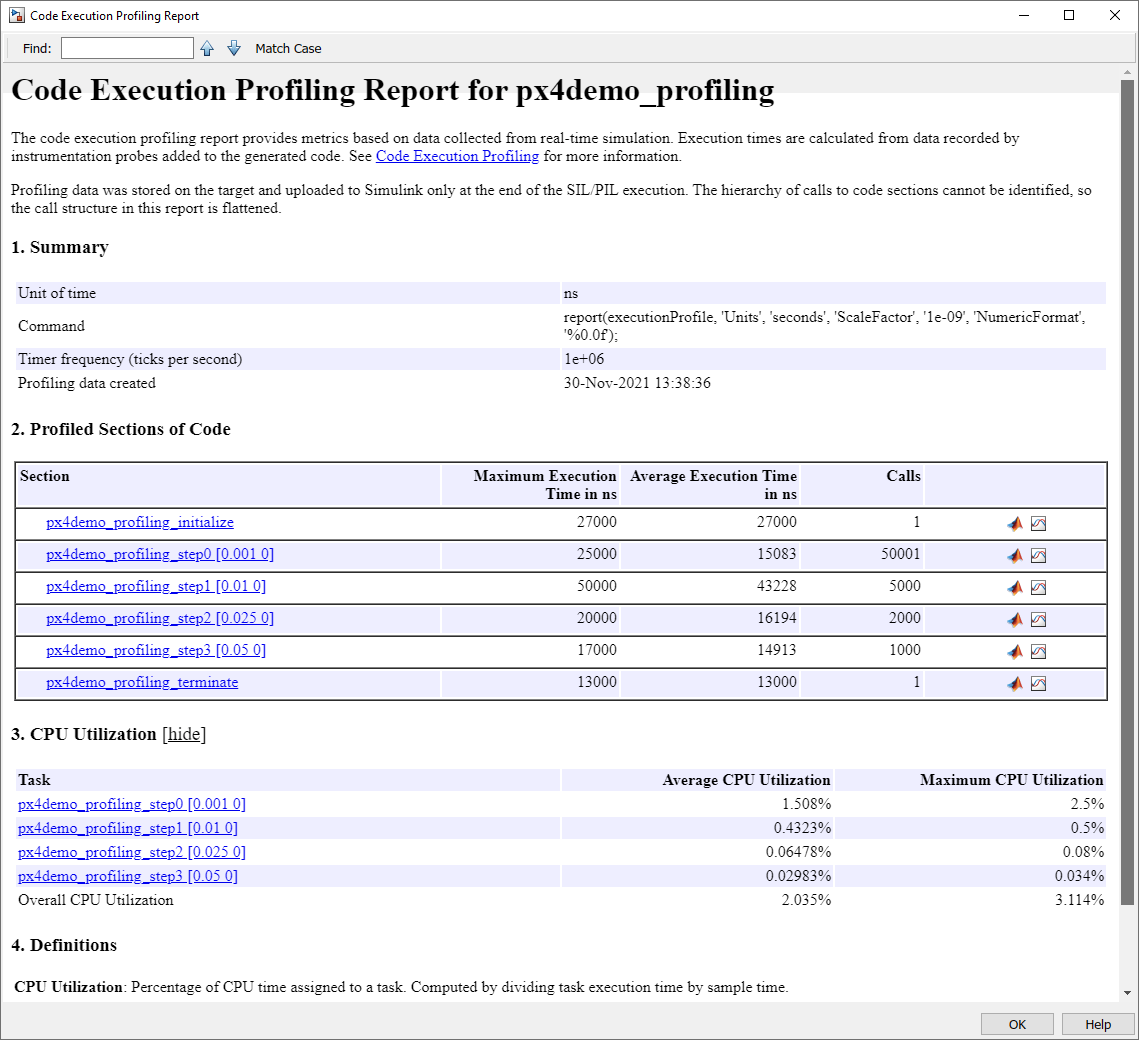This screenshot has width=1139, height=1040.
Task: Select step1 average CPU utilization 0.4323%
Action: (x=802, y=828)
